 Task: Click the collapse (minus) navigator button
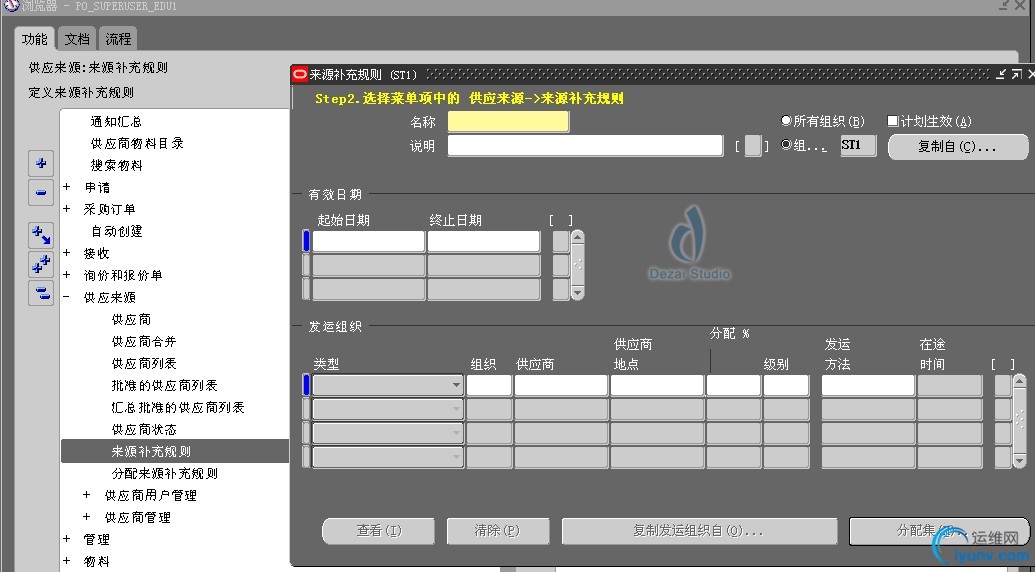click(41, 193)
